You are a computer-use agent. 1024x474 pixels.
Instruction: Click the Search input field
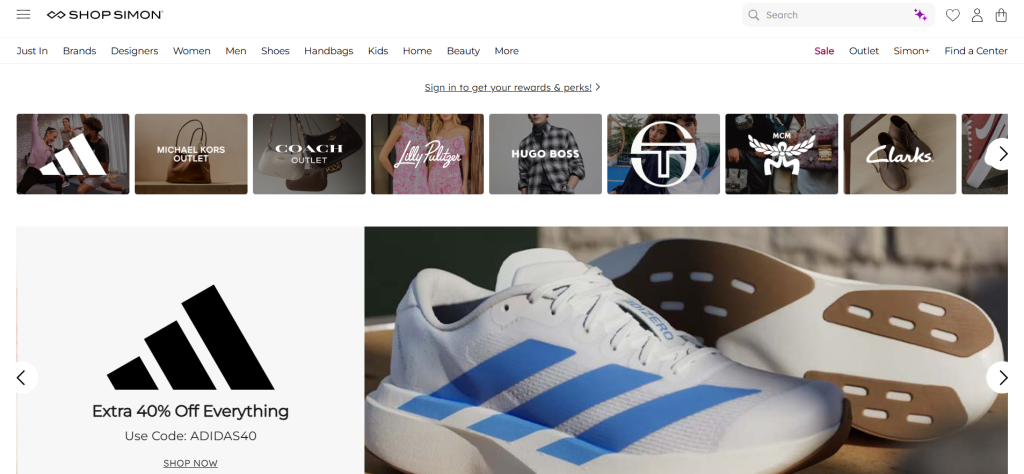tap(835, 15)
